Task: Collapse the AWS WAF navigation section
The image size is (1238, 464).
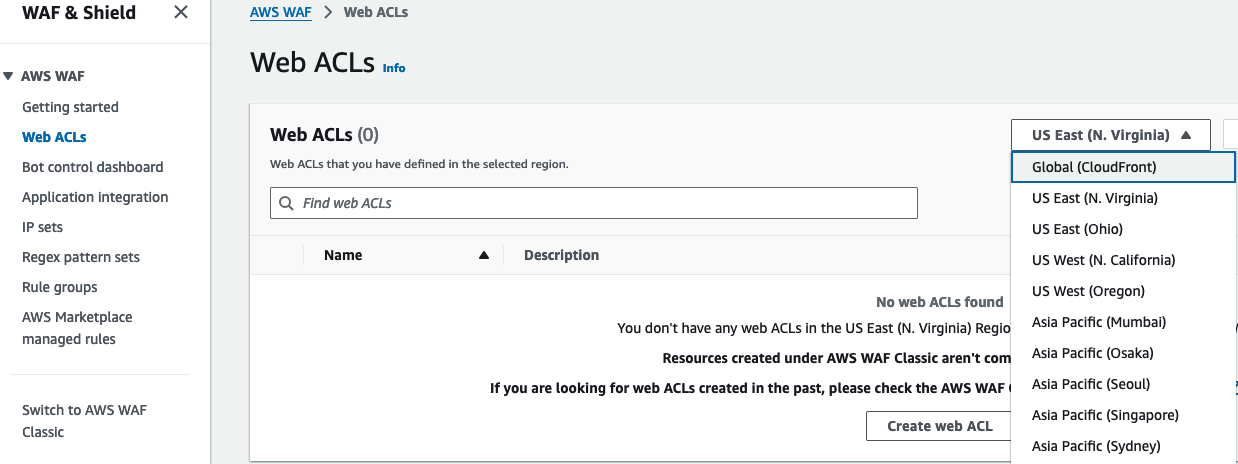Action: [8, 76]
